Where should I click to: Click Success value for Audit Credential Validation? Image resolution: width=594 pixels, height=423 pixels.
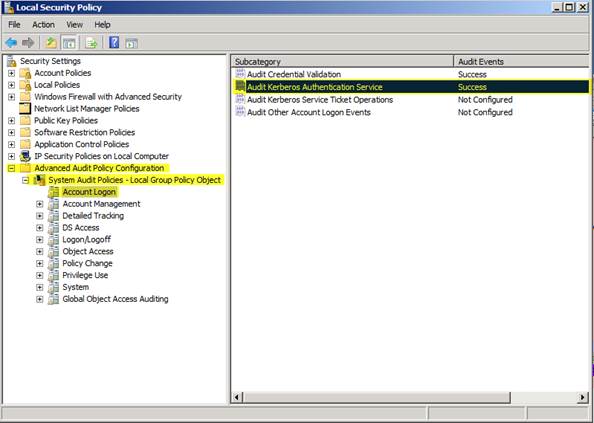[472, 74]
